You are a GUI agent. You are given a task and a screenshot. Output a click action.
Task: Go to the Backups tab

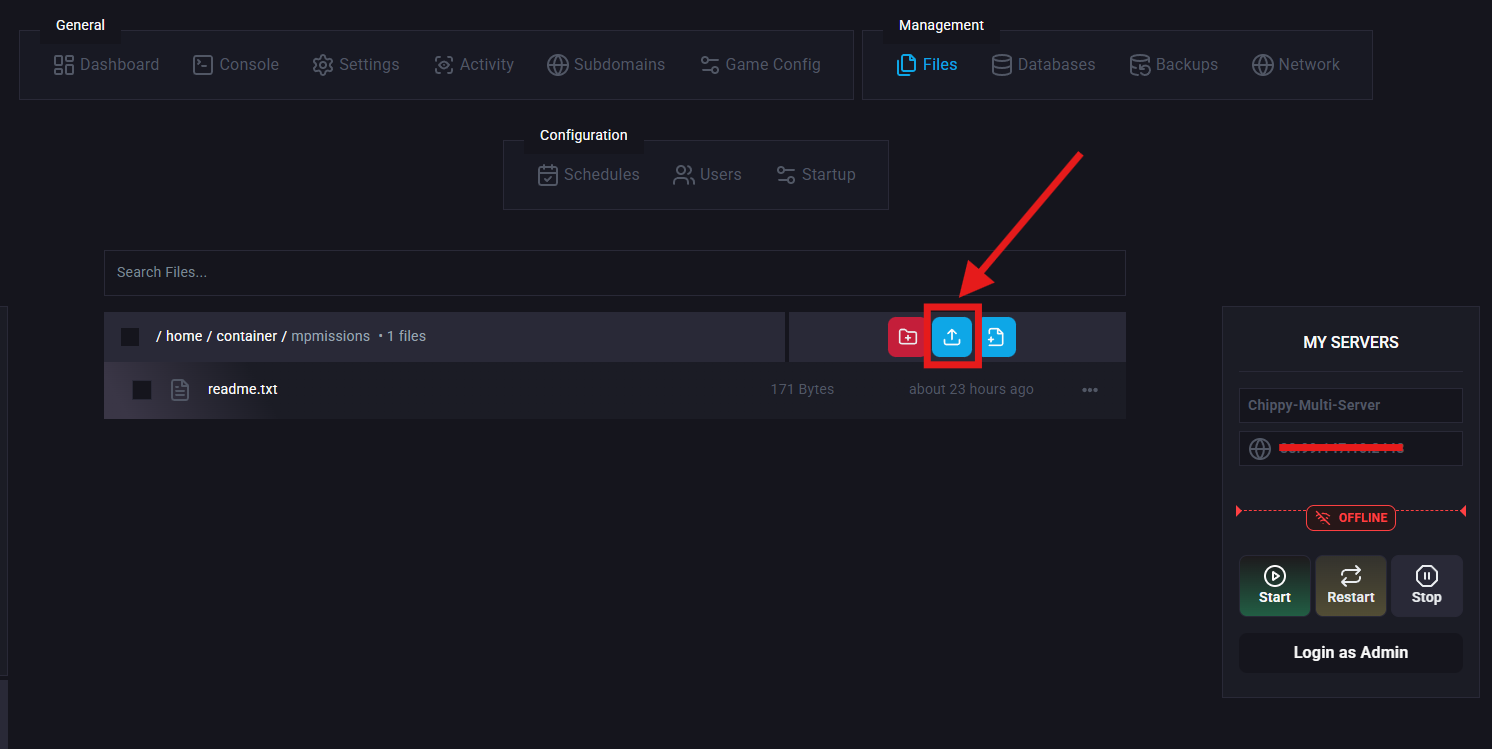1174,65
